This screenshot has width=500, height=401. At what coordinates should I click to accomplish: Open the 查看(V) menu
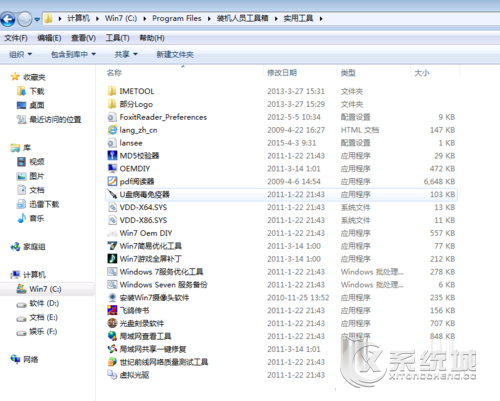click(83, 38)
